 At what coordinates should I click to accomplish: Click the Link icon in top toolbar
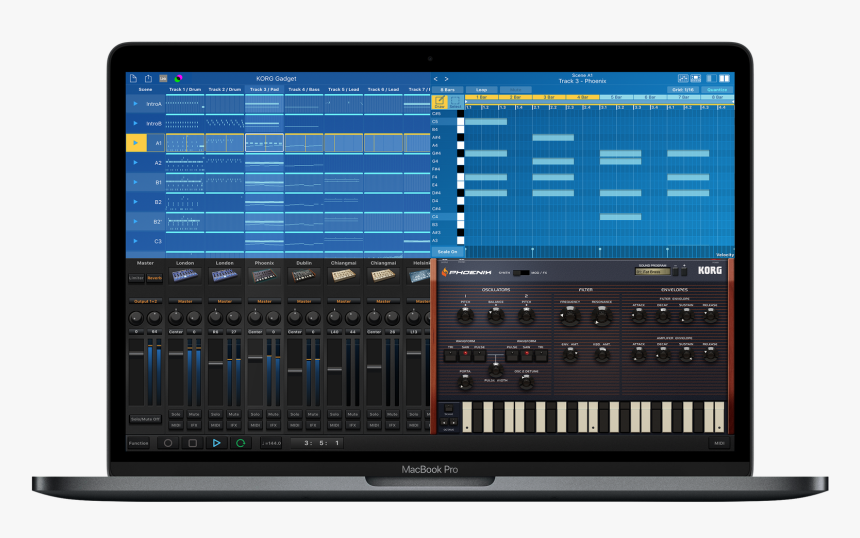coord(163,78)
